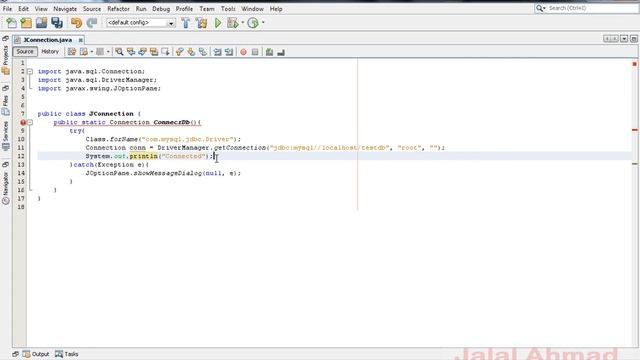Toggle Rectangular Selection in editor toolbar
The image size is (640, 360).
point(165,52)
